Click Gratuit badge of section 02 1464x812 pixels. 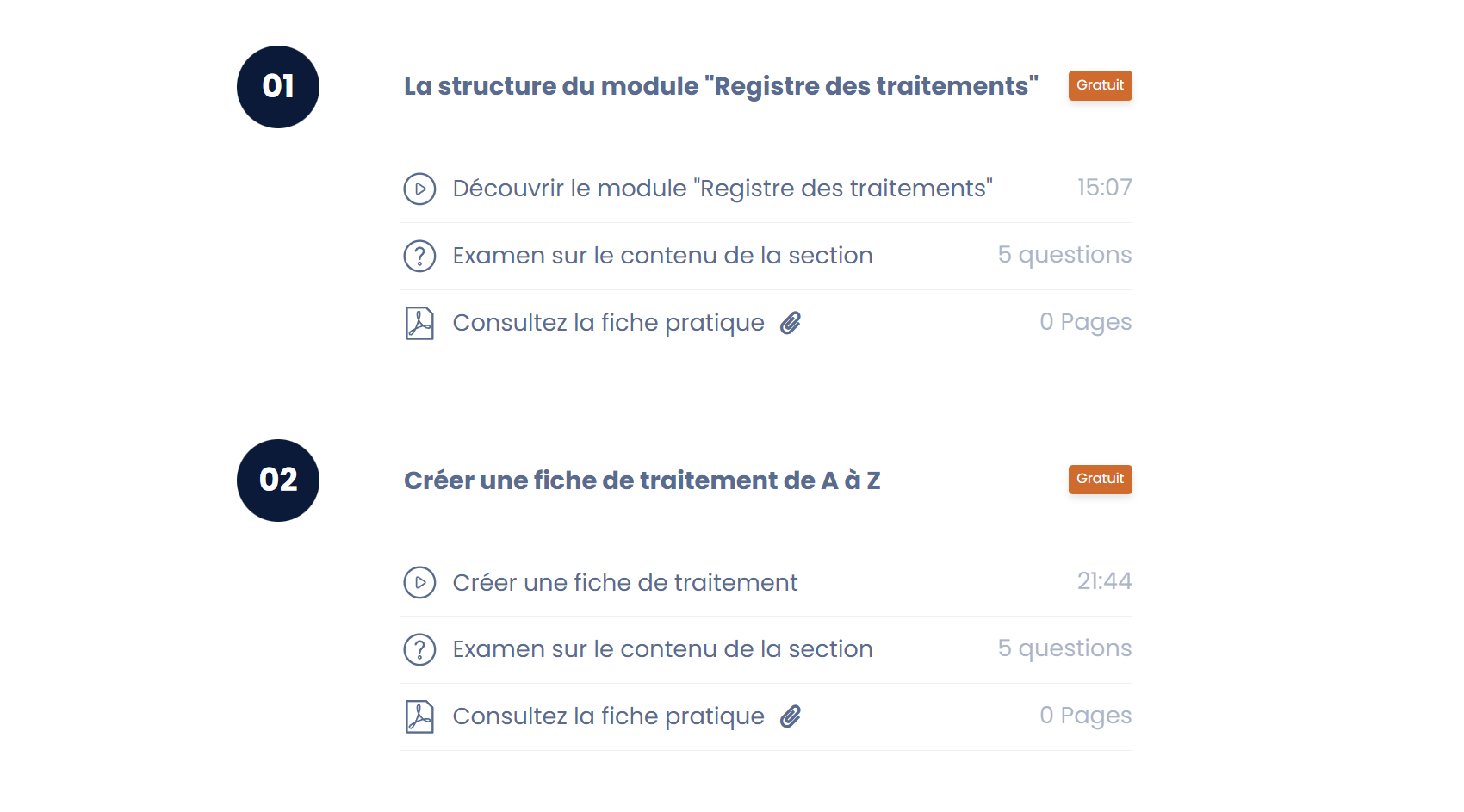click(1100, 479)
